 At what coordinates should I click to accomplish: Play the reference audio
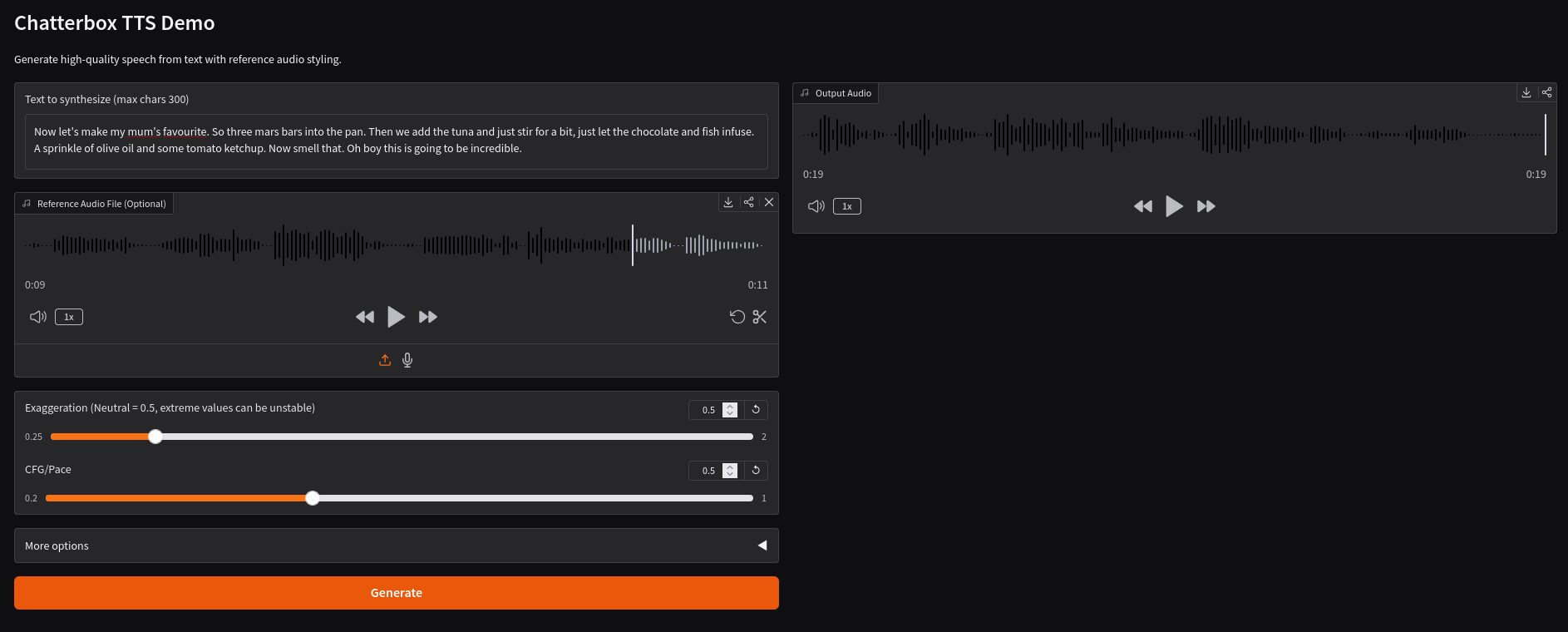tap(396, 317)
